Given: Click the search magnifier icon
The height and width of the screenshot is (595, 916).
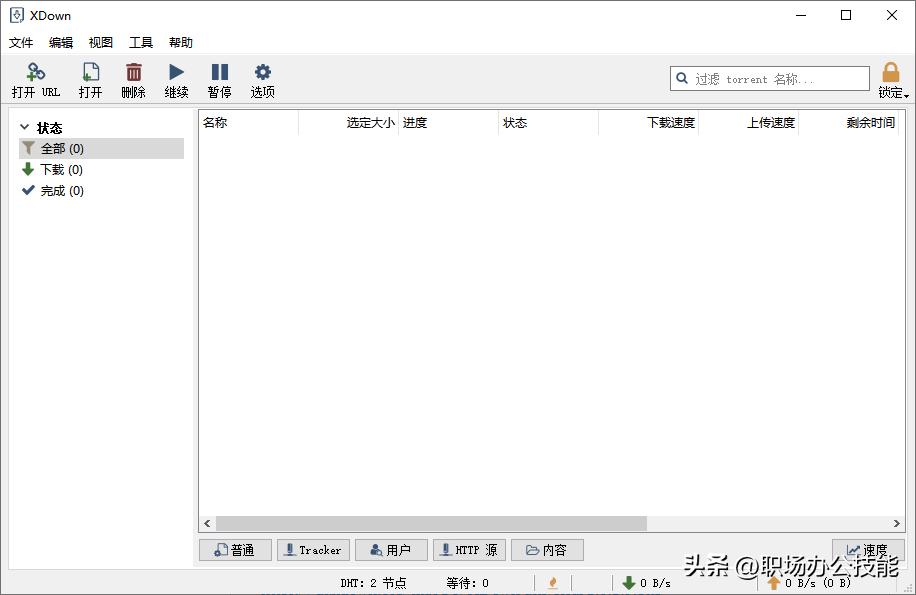Looking at the screenshot, I should tap(682, 78).
